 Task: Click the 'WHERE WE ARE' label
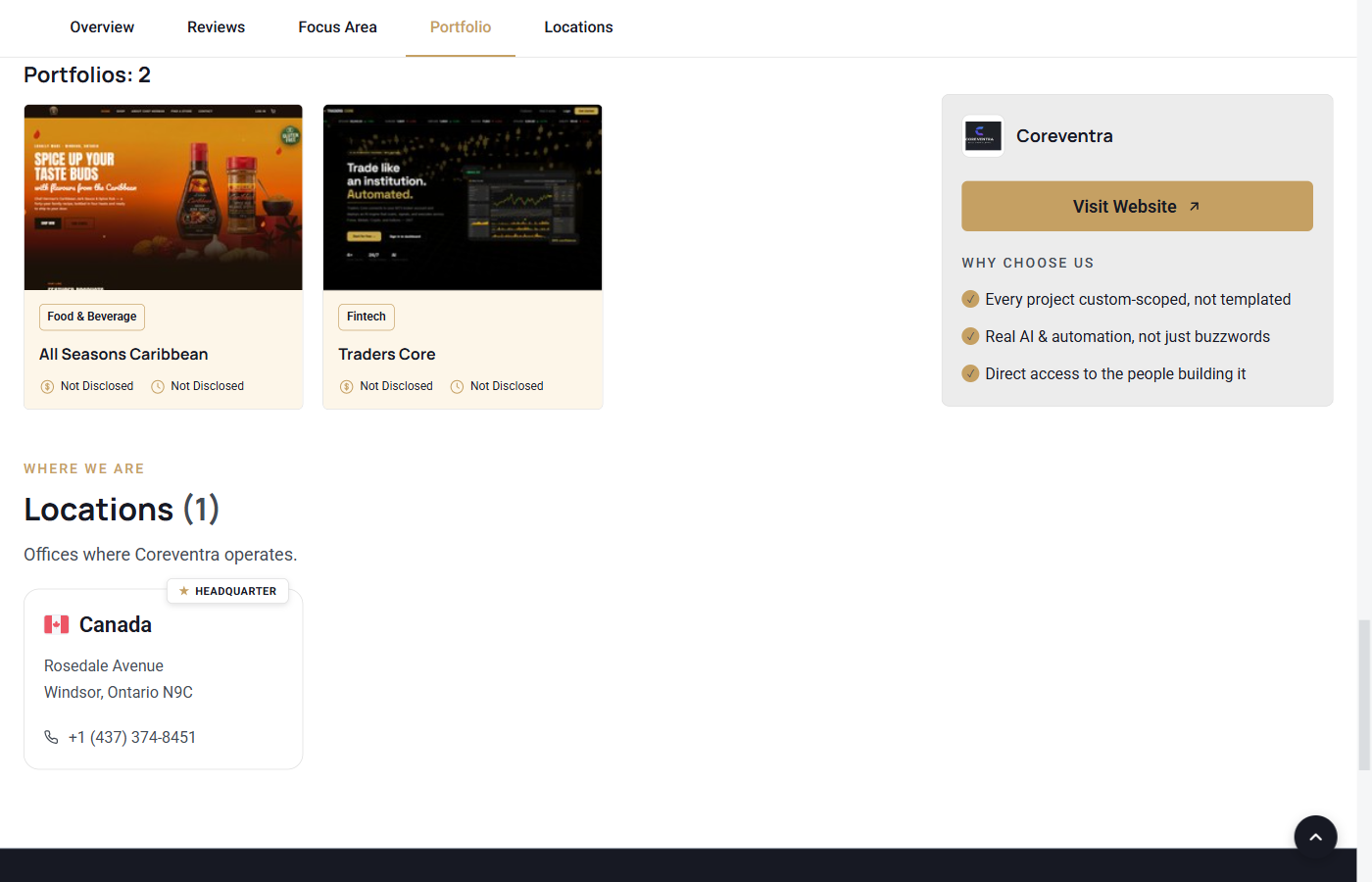pos(84,468)
